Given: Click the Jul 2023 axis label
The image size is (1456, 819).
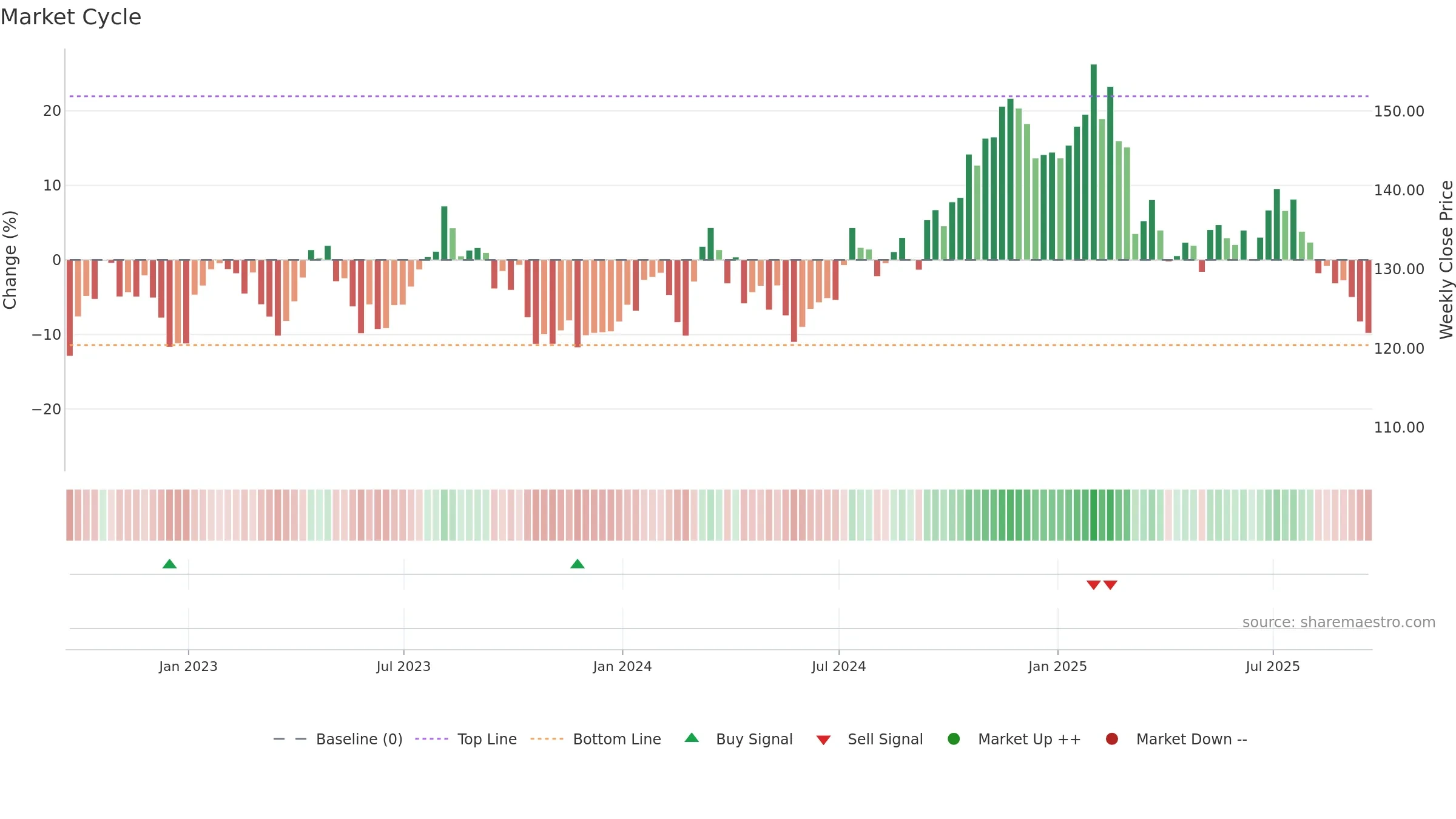Looking at the screenshot, I should click(x=403, y=666).
